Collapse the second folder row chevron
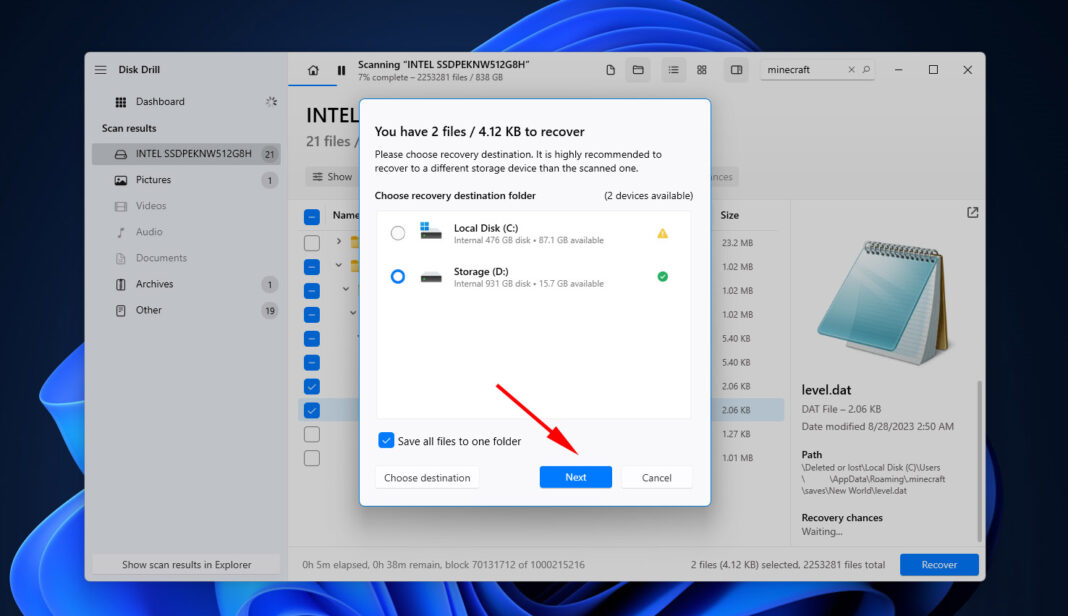This screenshot has height=616, width=1068. tap(339, 266)
